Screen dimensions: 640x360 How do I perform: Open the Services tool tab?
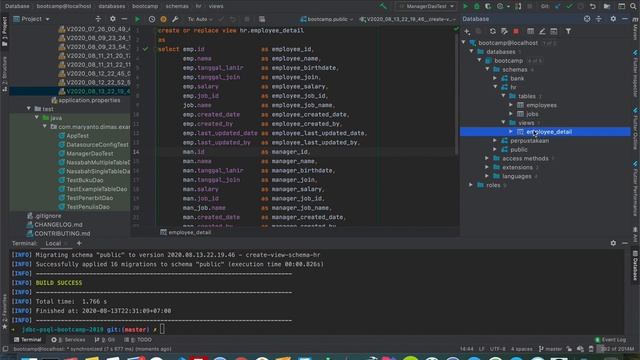(68, 340)
